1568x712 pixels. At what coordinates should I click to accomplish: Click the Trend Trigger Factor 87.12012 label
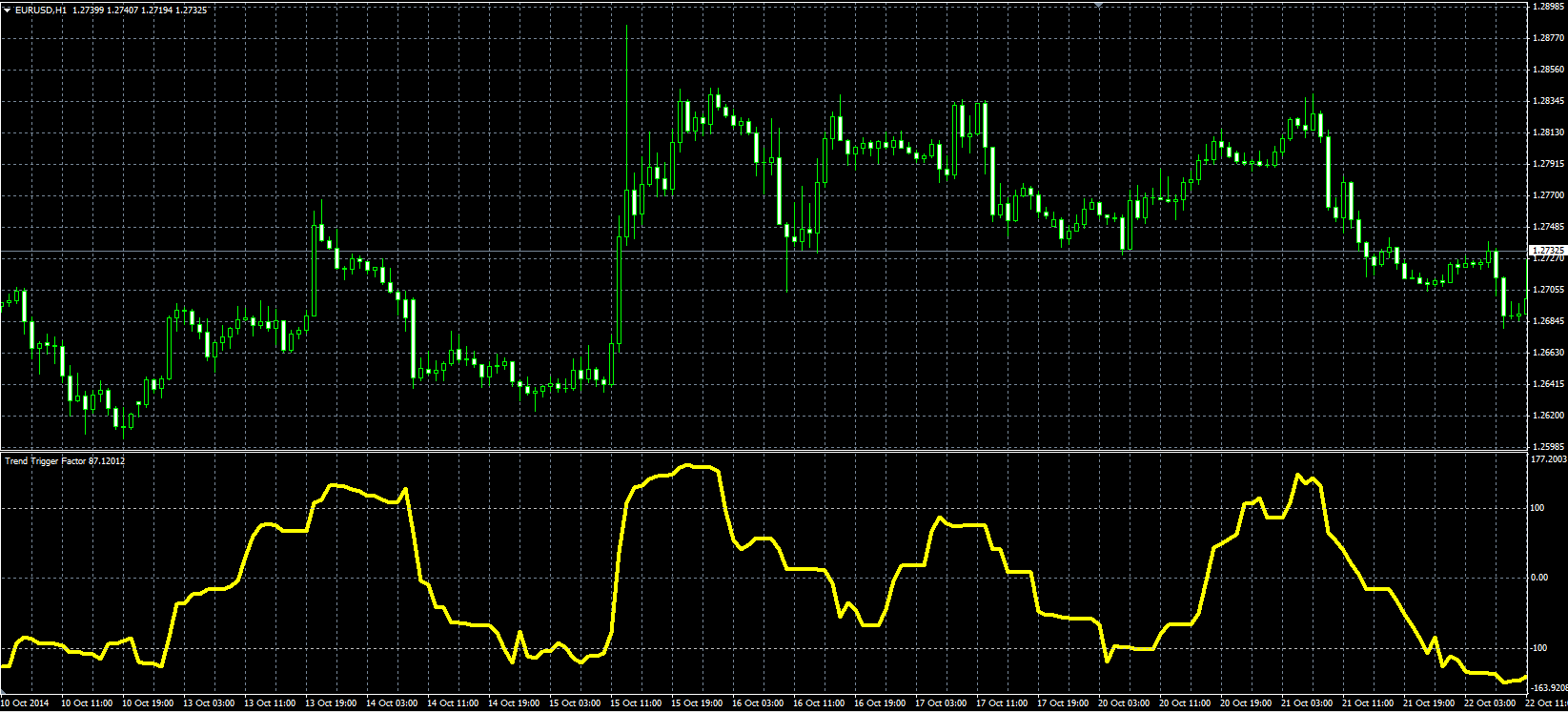pos(65,461)
